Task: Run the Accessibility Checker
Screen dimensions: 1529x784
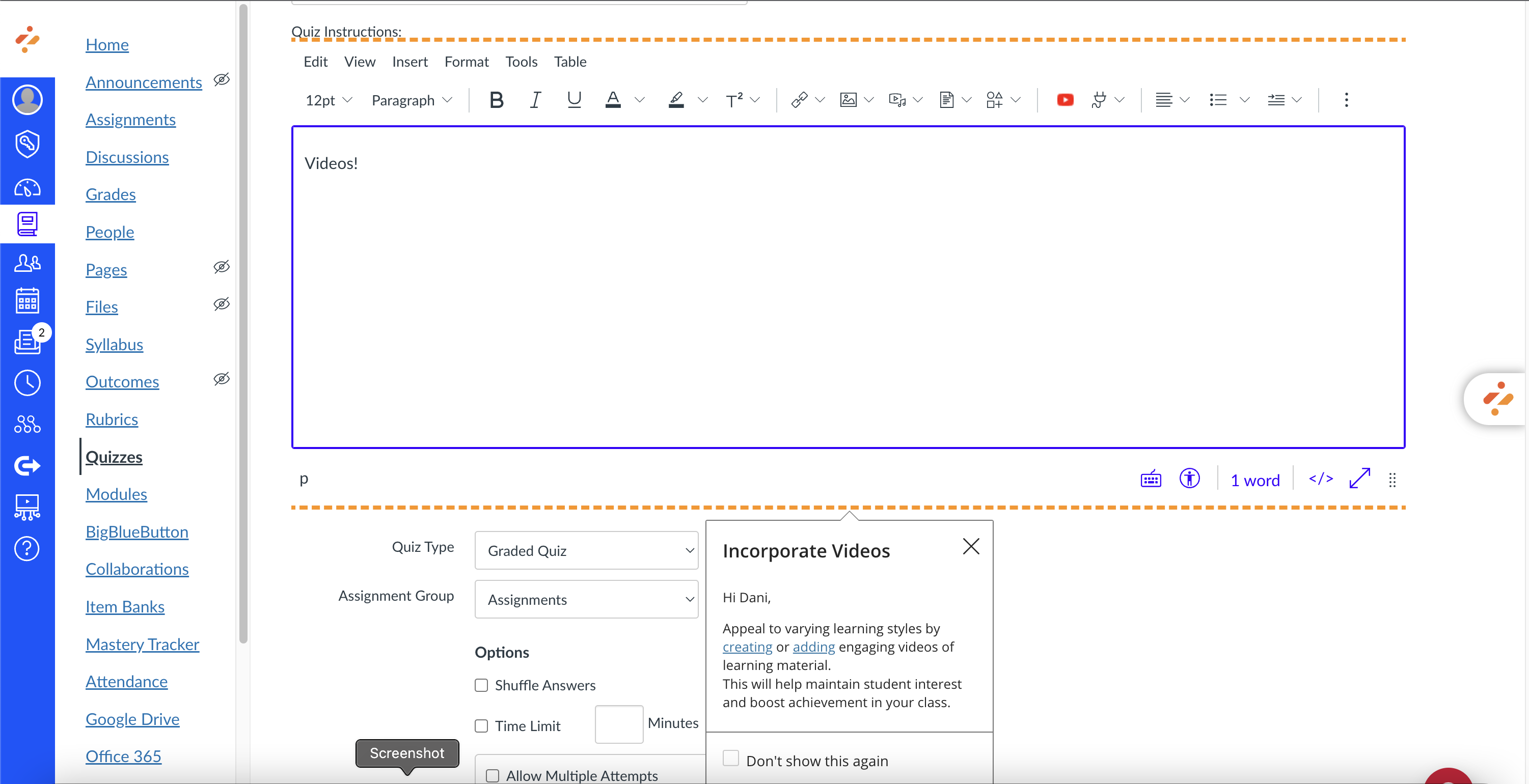Action: [x=1191, y=479]
